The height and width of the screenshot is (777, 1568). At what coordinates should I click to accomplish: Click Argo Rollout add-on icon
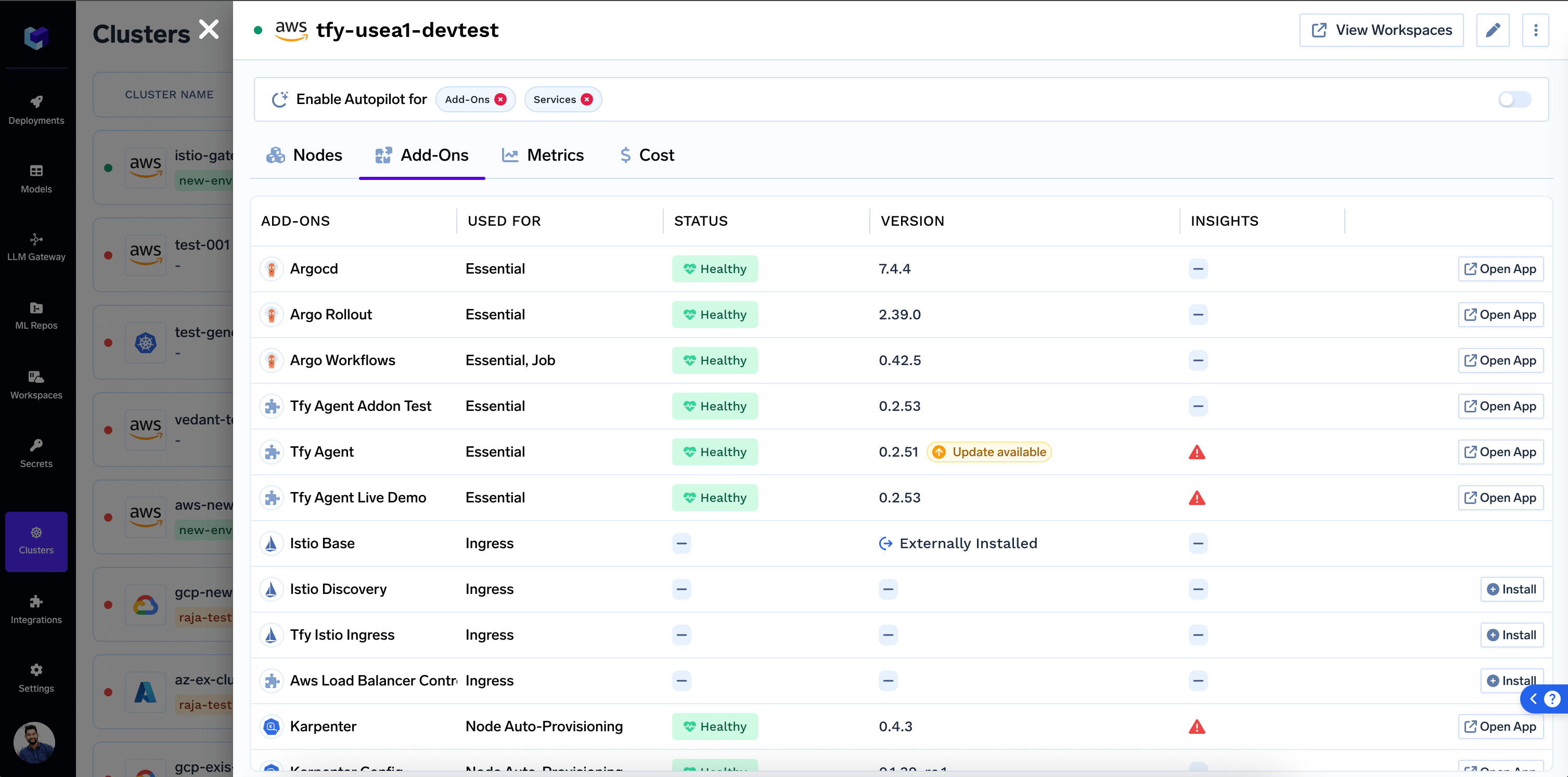pos(272,315)
